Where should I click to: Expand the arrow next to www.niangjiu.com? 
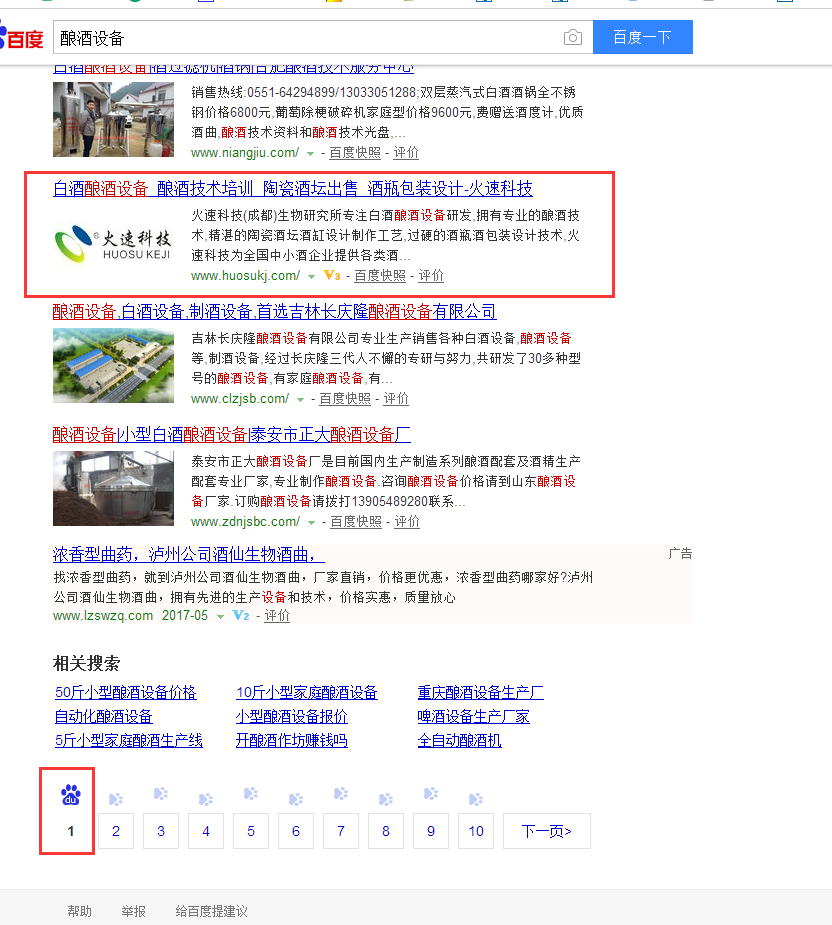pyautogui.click(x=310, y=153)
